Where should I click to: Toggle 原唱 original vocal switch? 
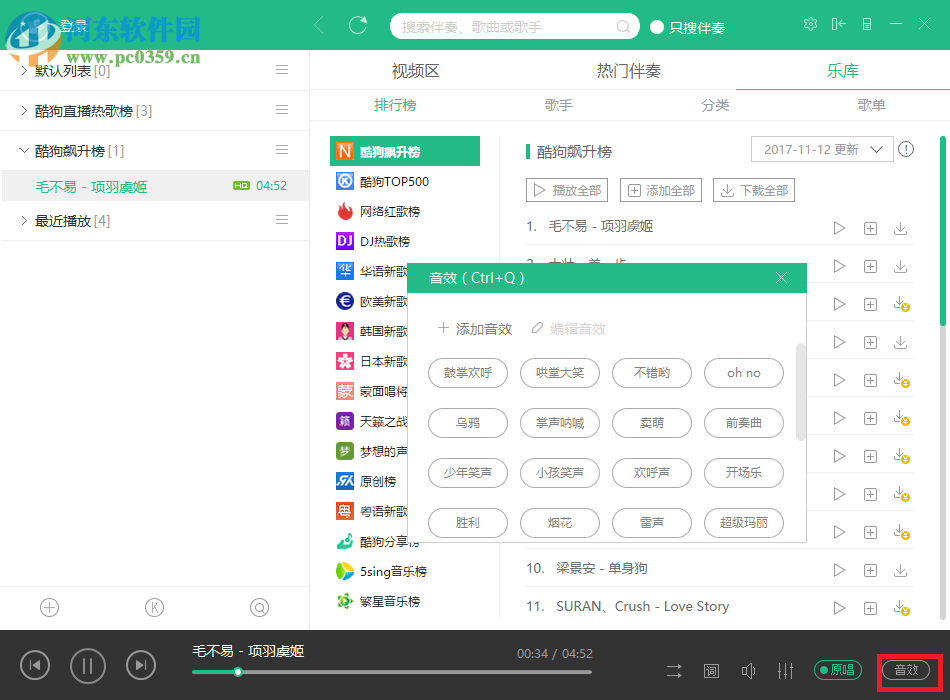tap(837, 670)
